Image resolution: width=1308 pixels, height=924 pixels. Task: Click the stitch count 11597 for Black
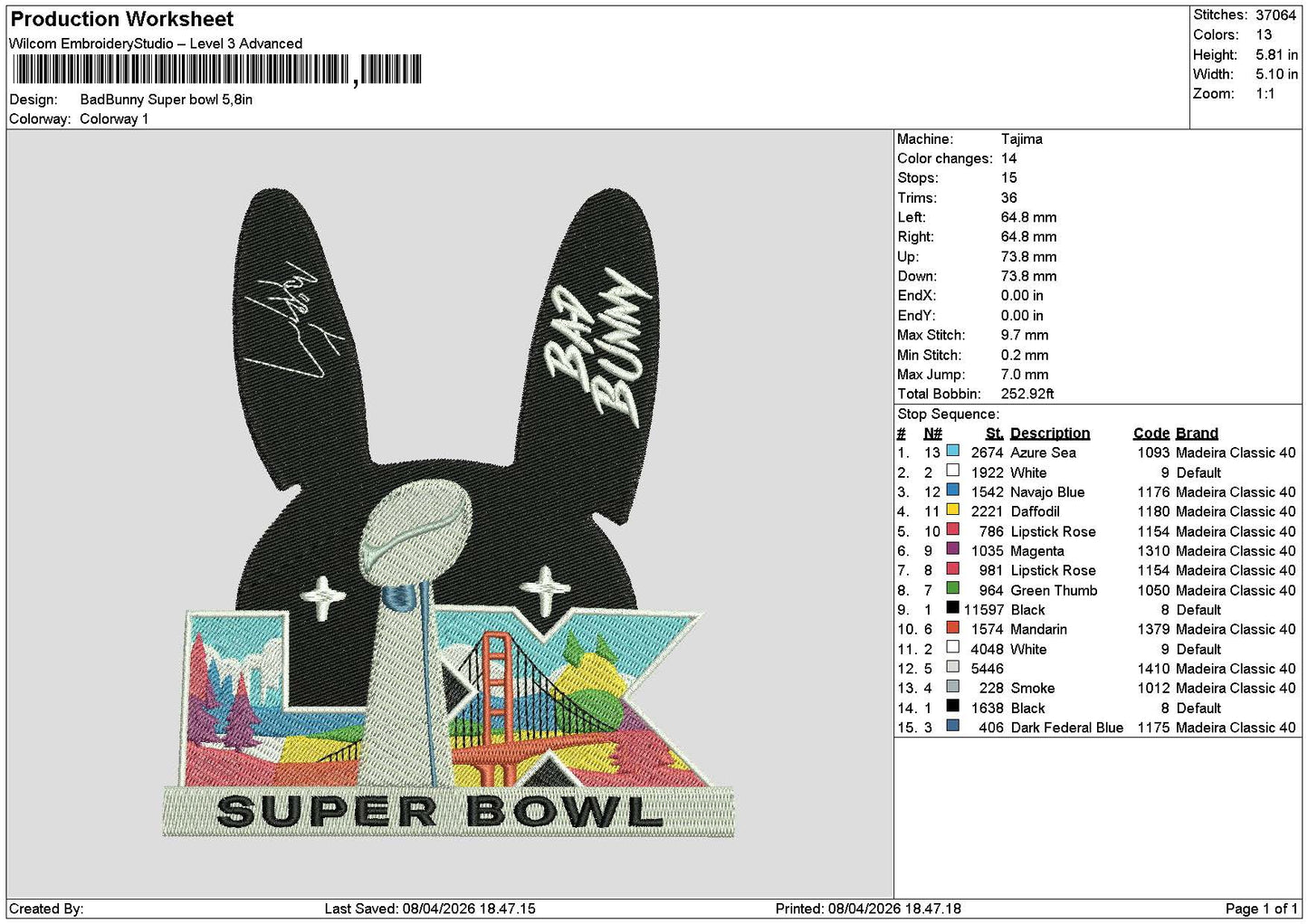(984, 610)
